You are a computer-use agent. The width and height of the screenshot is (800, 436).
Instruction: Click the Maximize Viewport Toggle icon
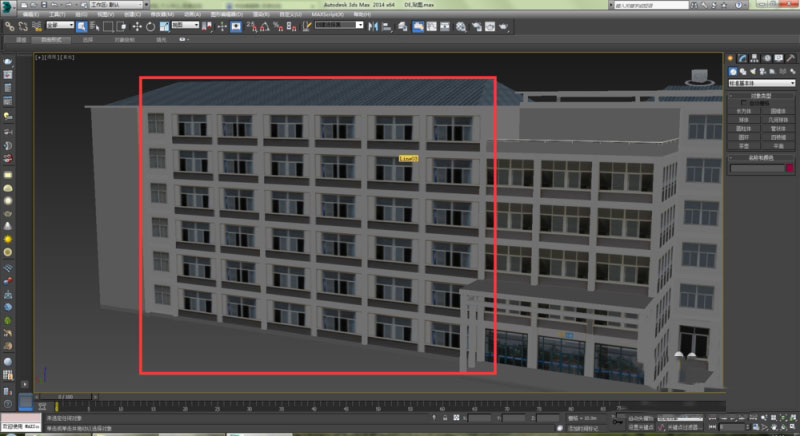793,427
